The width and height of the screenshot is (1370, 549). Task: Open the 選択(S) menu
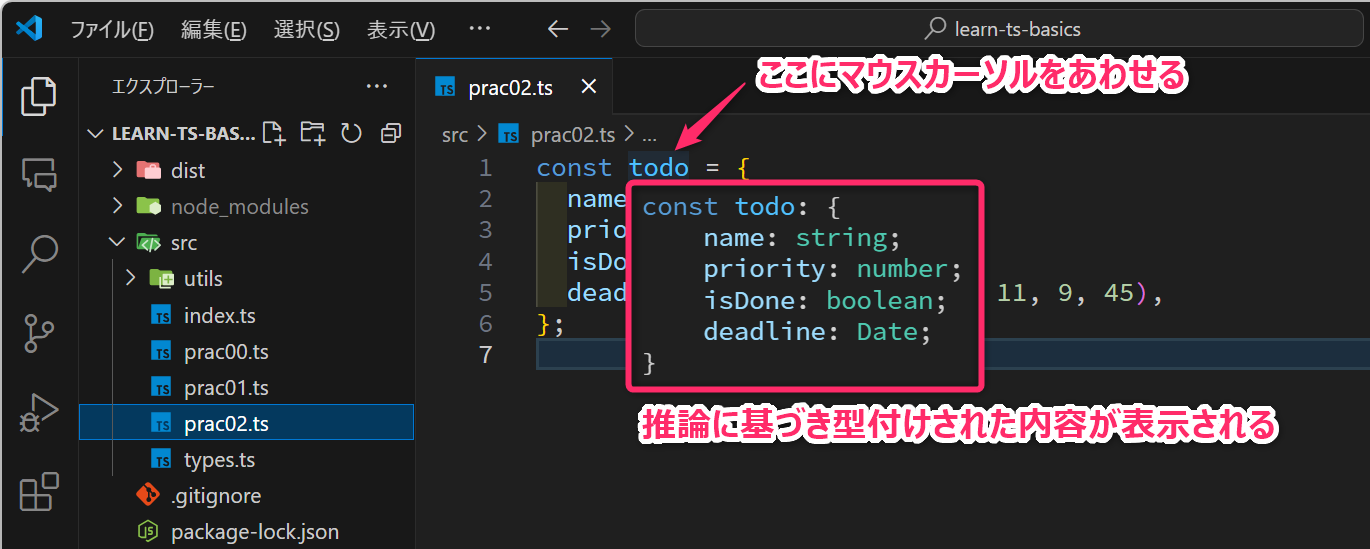coord(306,30)
